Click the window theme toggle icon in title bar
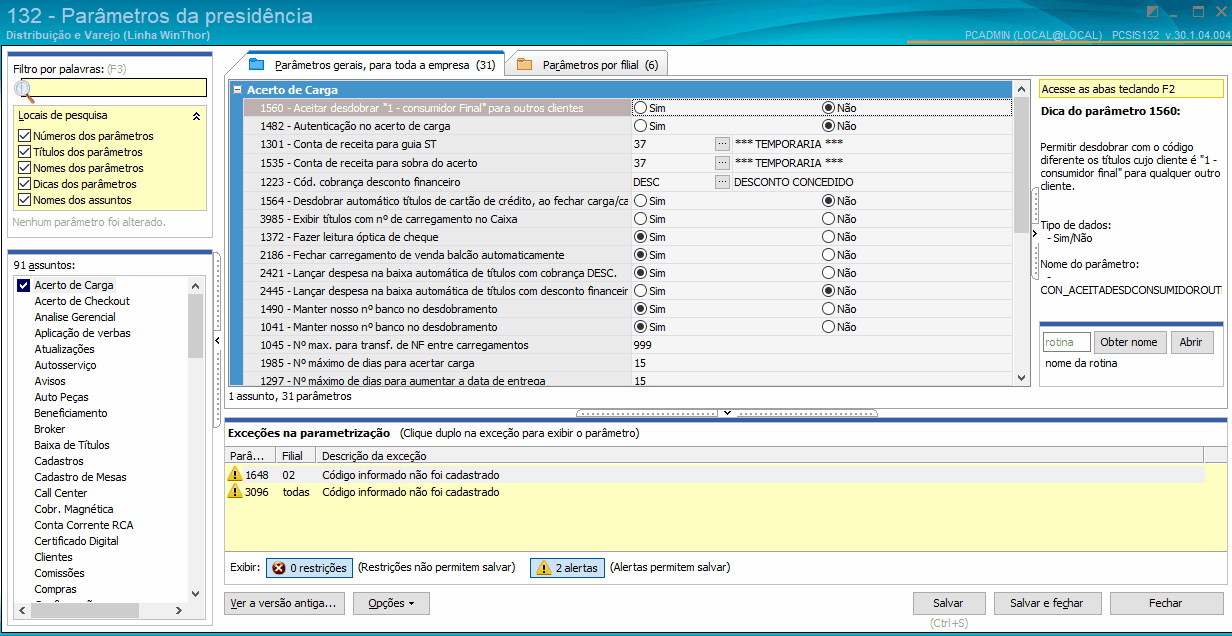 [x=1152, y=12]
